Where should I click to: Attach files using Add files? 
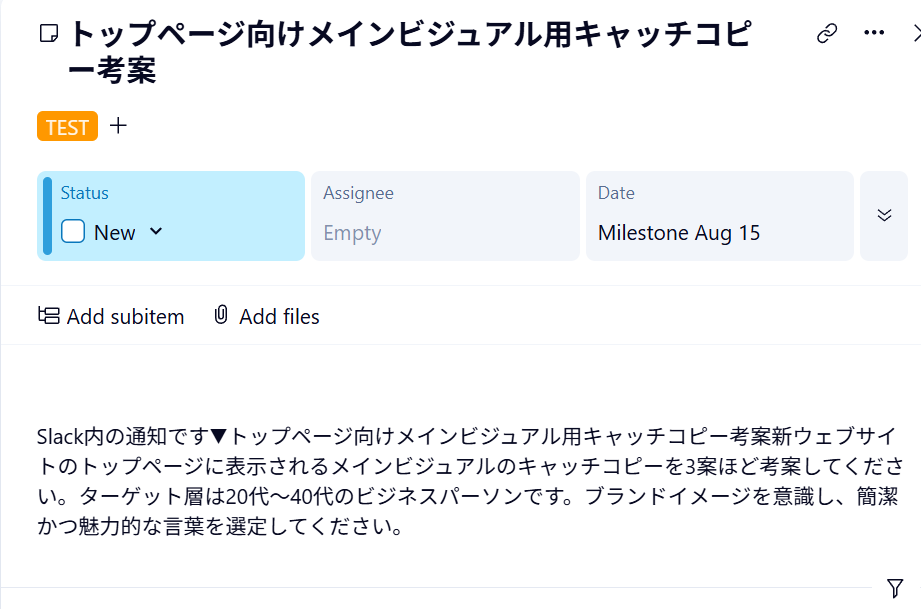pyautogui.click(x=266, y=316)
